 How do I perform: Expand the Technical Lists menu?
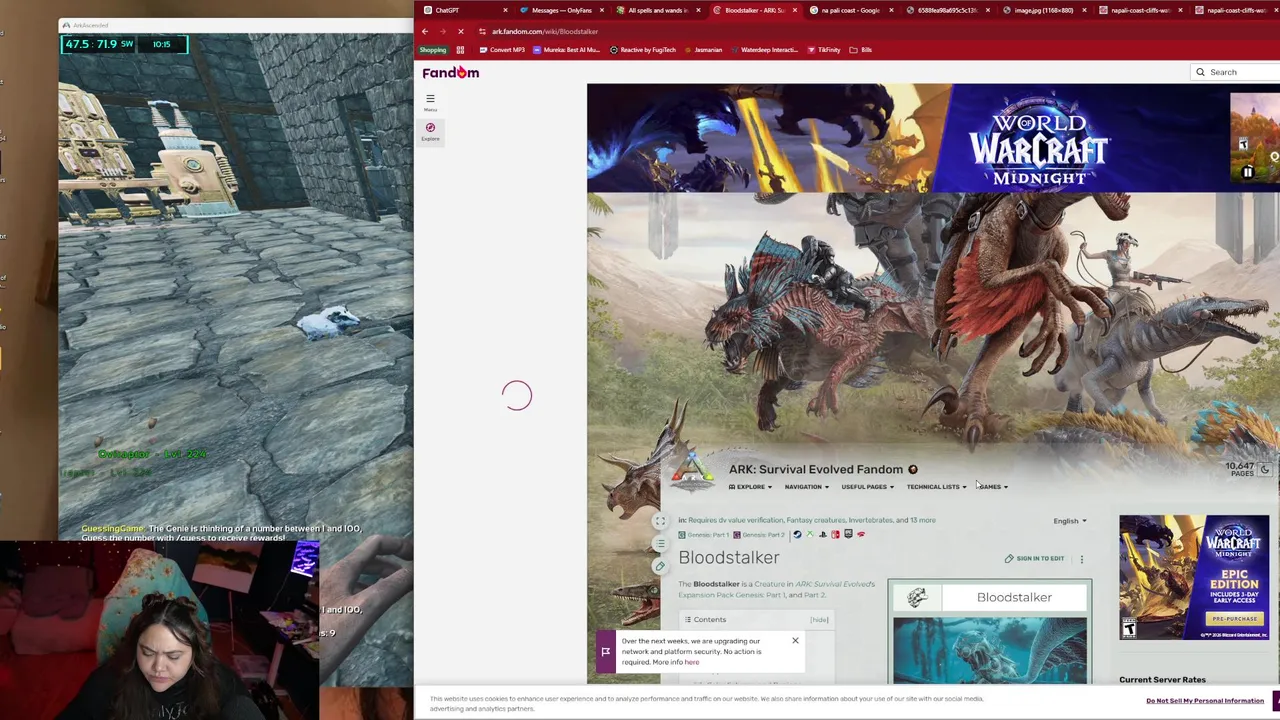pyautogui.click(x=936, y=487)
